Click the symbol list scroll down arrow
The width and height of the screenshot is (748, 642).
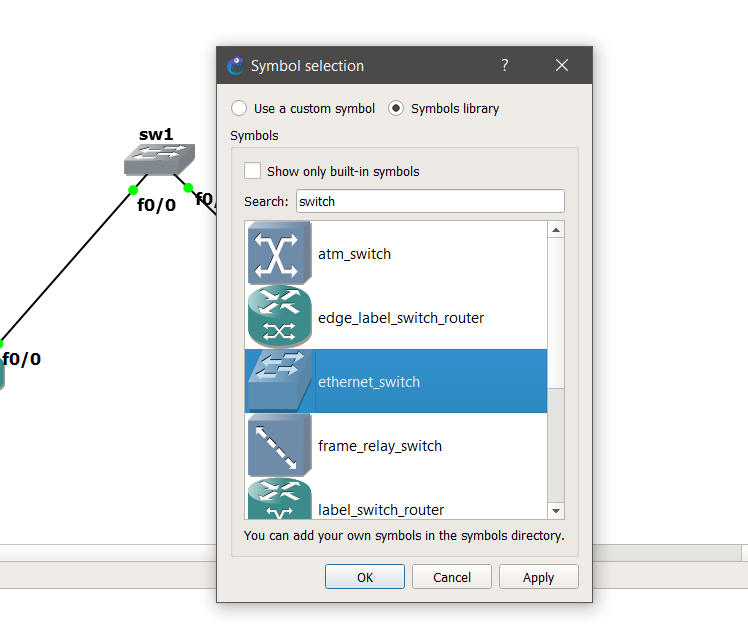tap(556, 510)
